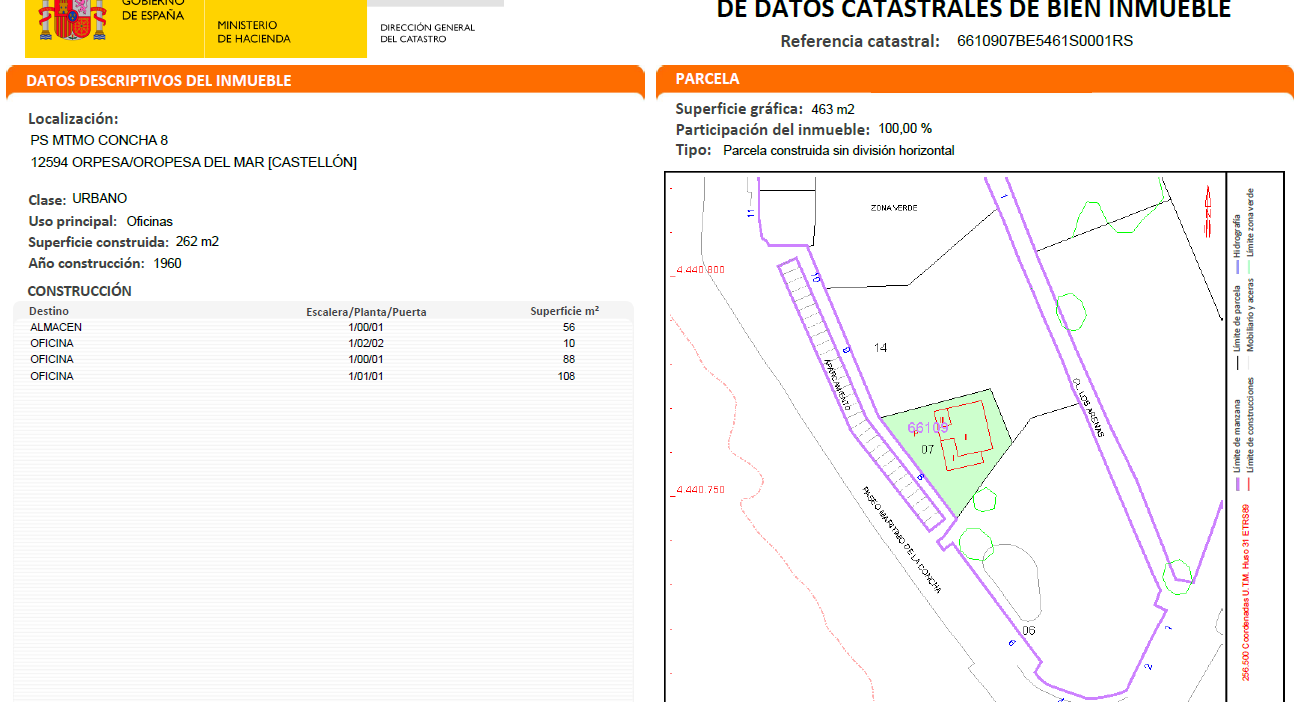
Task: Click the 'CONSTRUCCIÓN' subsection title
Action: pos(79,291)
